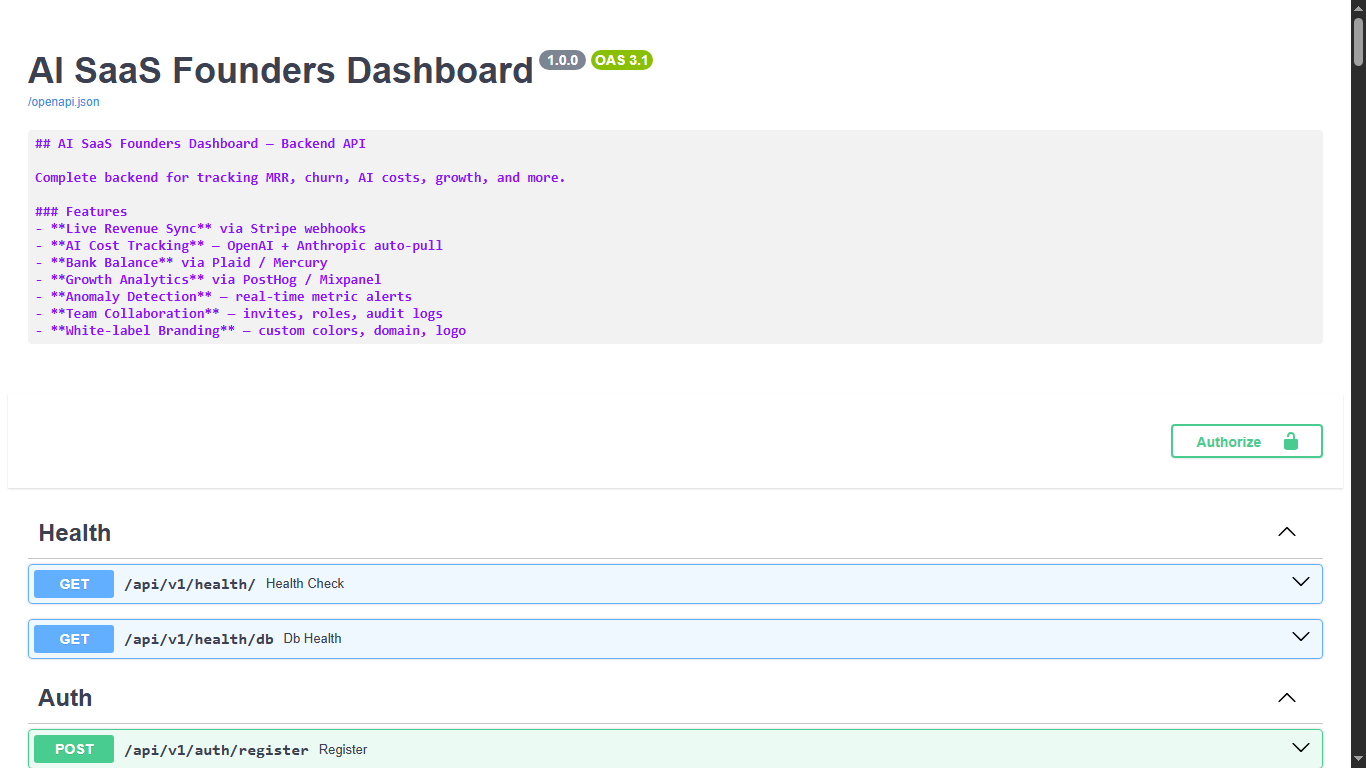
Task: Click the White-label Branding description line
Action: pos(250,330)
